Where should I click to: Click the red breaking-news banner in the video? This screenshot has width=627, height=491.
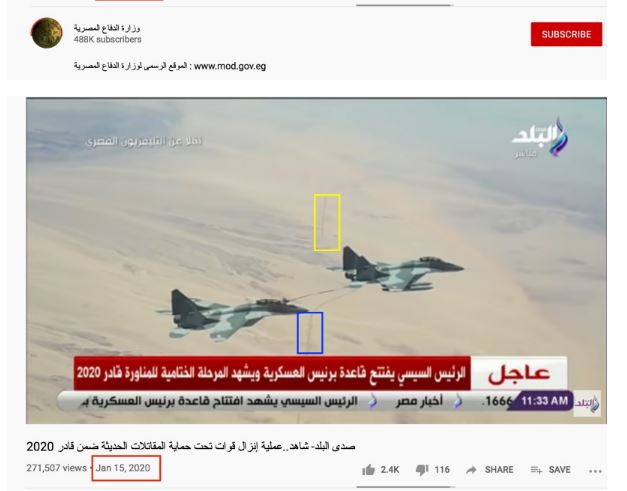tap(272, 373)
